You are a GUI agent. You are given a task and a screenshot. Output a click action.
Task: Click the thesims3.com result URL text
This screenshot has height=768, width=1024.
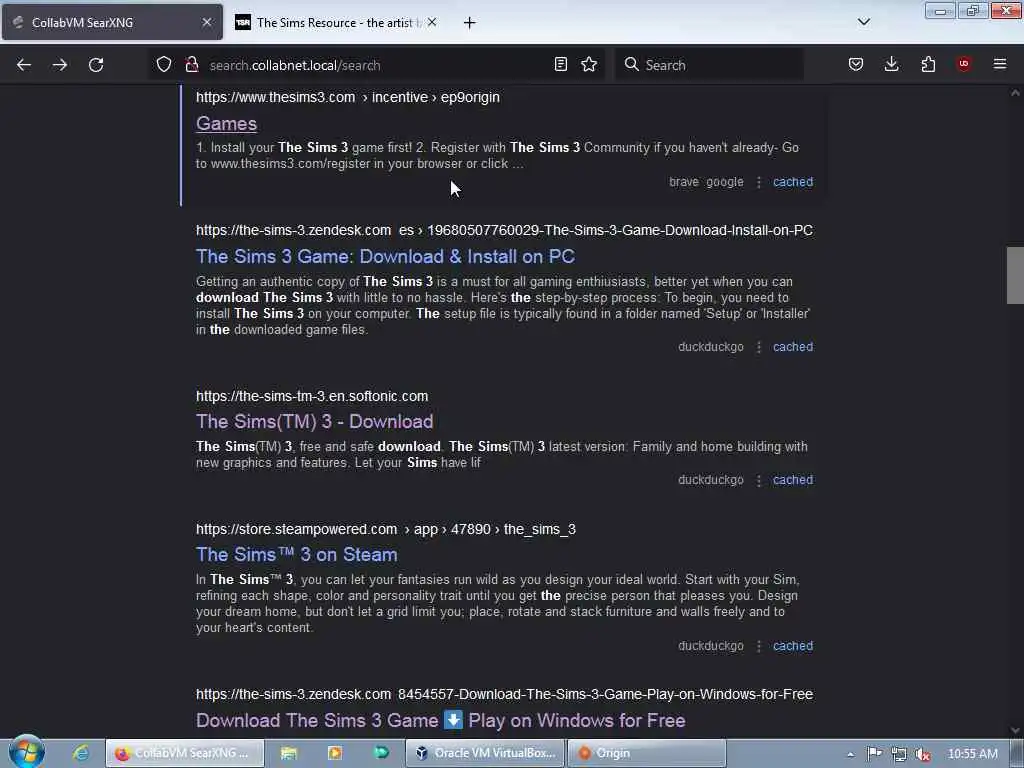tap(347, 97)
